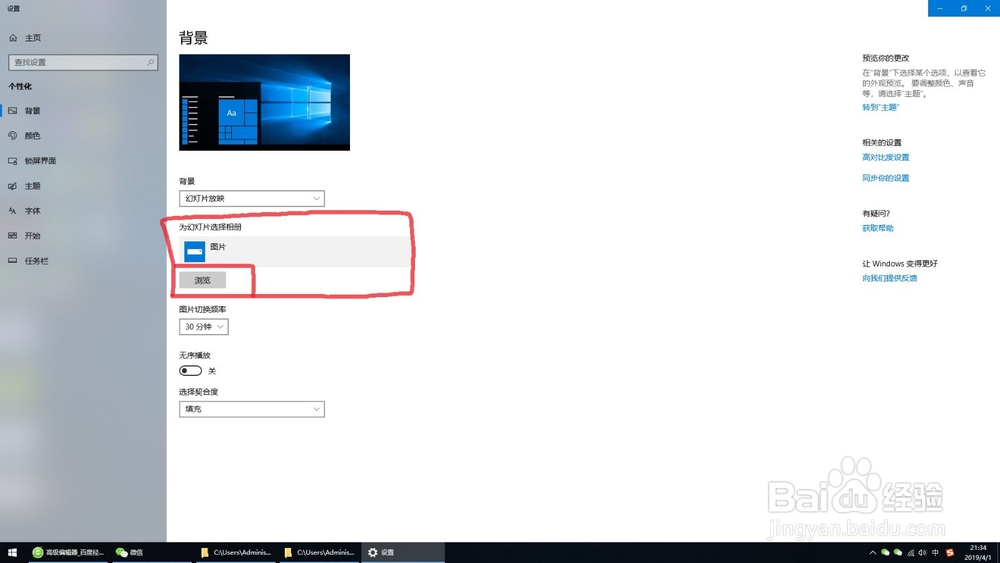The height and width of the screenshot is (563, 1000).
Task: Open the volume speaker tray icon
Action: pyautogui.click(x=922, y=553)
